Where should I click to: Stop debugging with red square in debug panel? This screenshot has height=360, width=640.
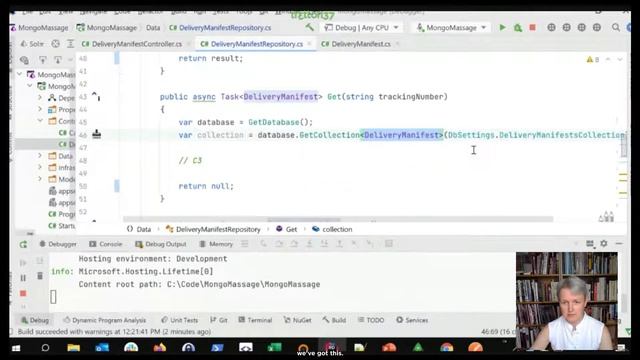click(23, 293)
